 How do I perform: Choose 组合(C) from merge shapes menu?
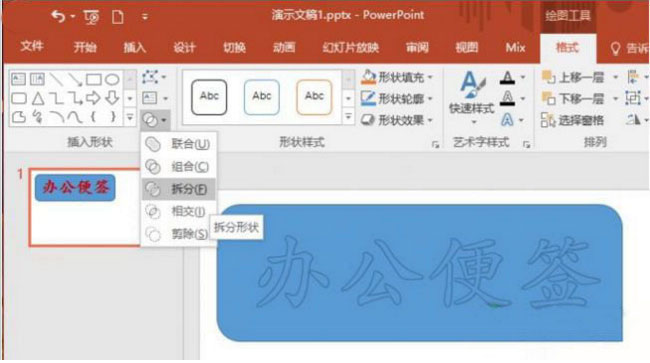[178, 167]
